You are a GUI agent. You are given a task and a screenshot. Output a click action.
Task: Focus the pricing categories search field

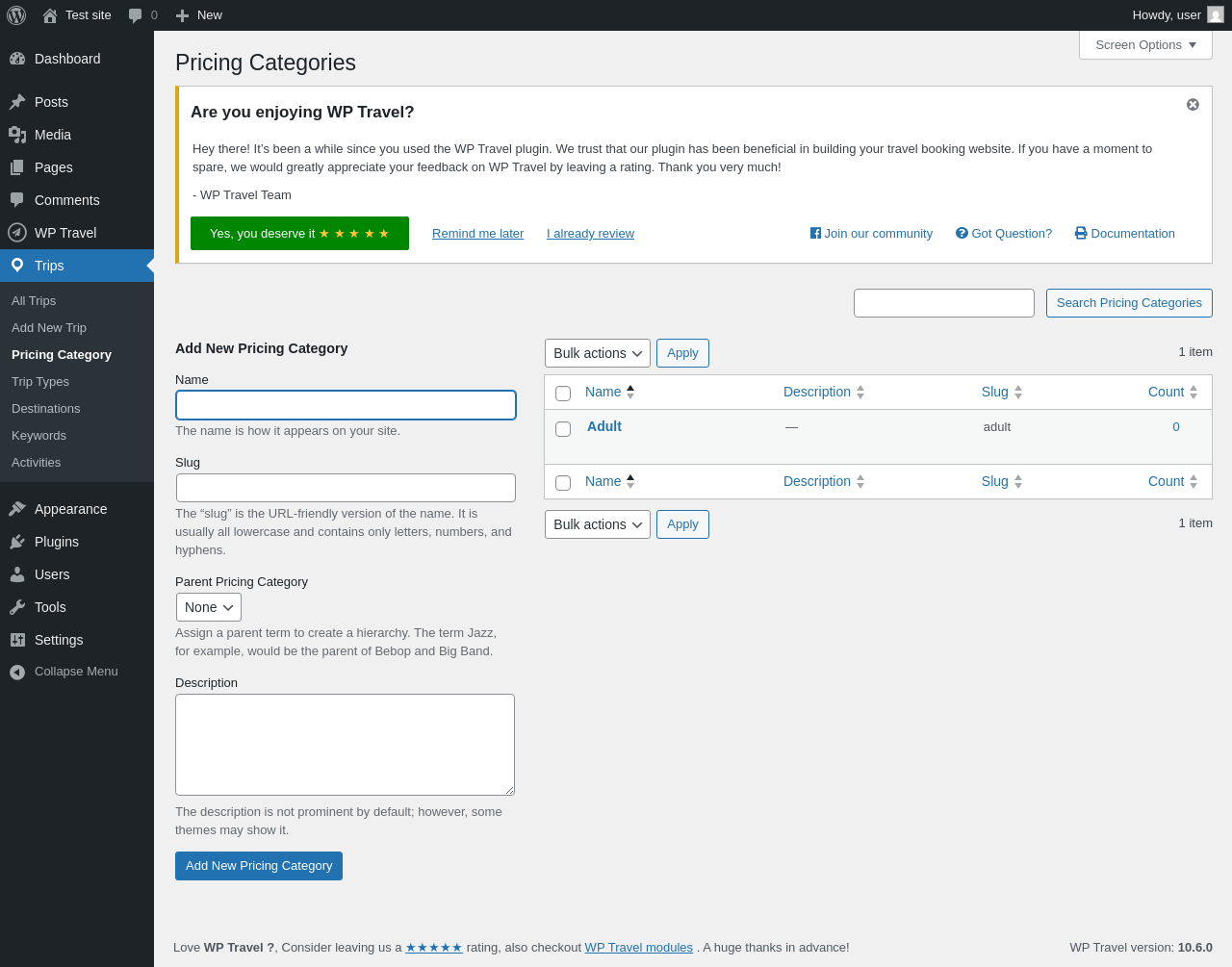(x=944, y=303)
